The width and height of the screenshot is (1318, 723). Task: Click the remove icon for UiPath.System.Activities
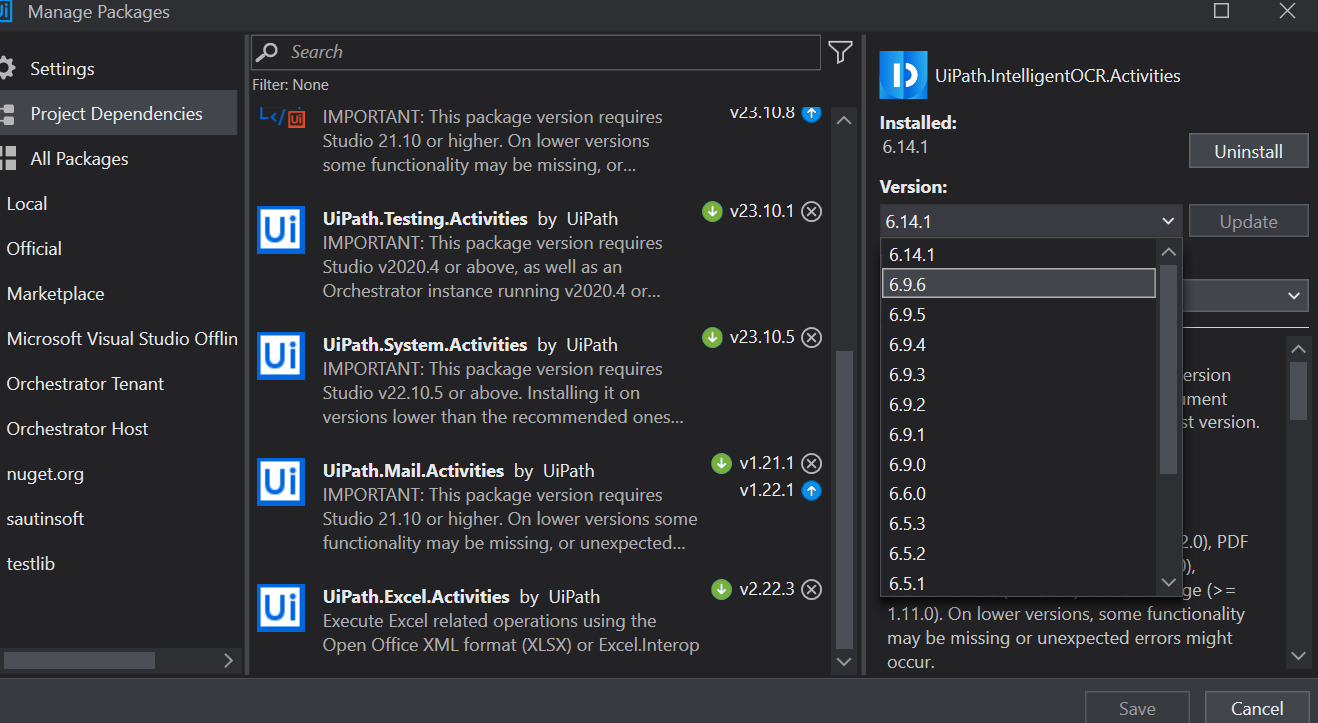[x=812, y=337]
